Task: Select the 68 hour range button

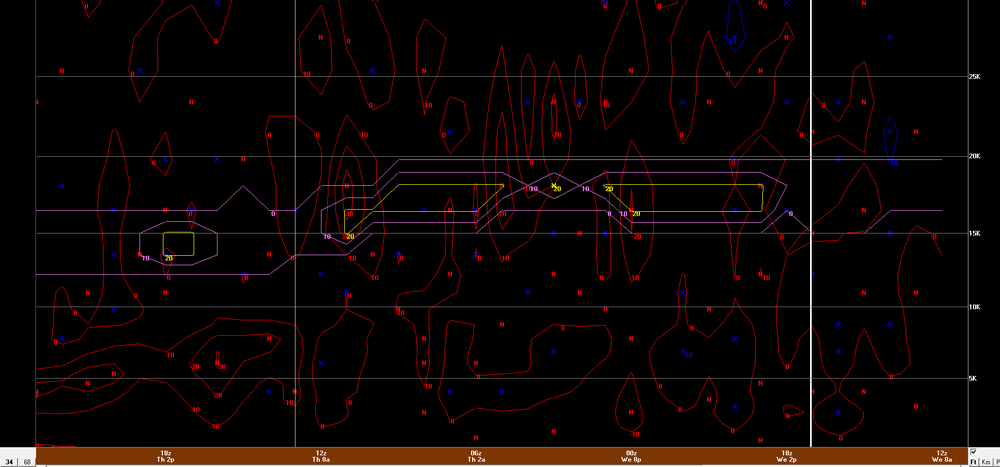Action: pos(27,461)
